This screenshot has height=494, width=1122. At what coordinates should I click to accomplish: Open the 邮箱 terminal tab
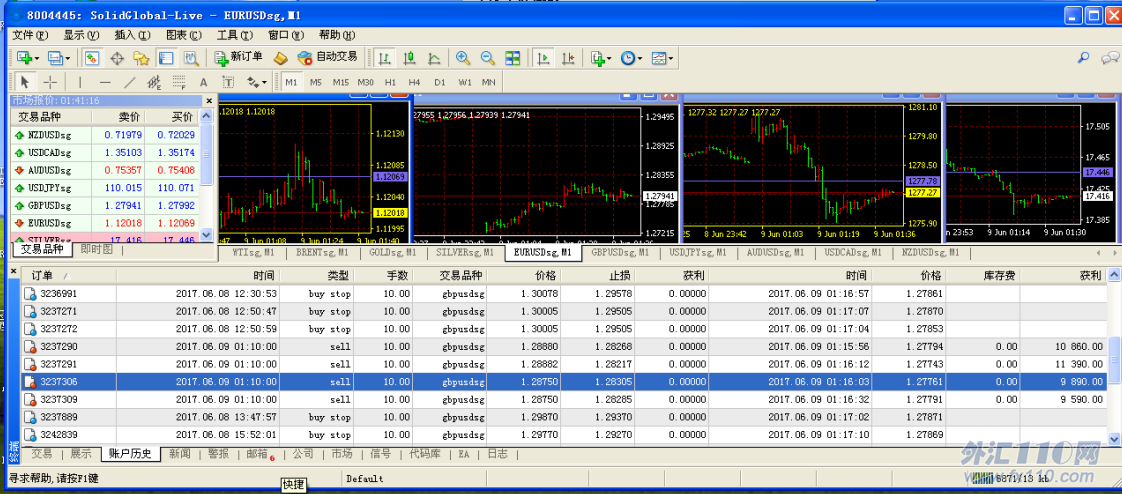pos(258,453)
